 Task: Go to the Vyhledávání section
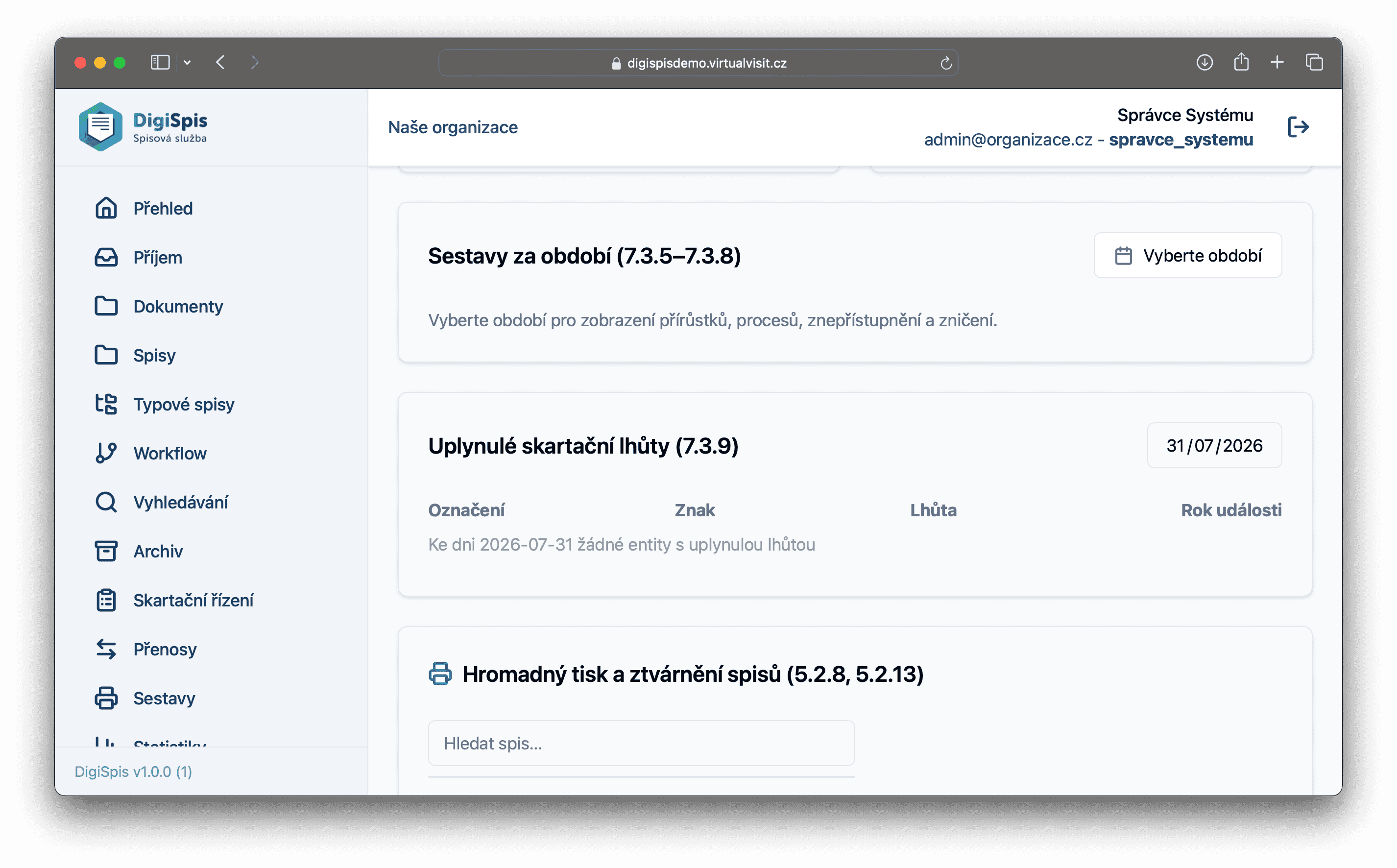(181, 502)
